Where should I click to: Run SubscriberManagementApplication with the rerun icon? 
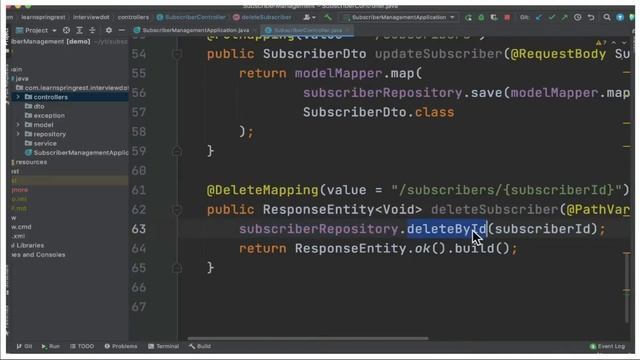pyautogui.click(x=468, y=18)
